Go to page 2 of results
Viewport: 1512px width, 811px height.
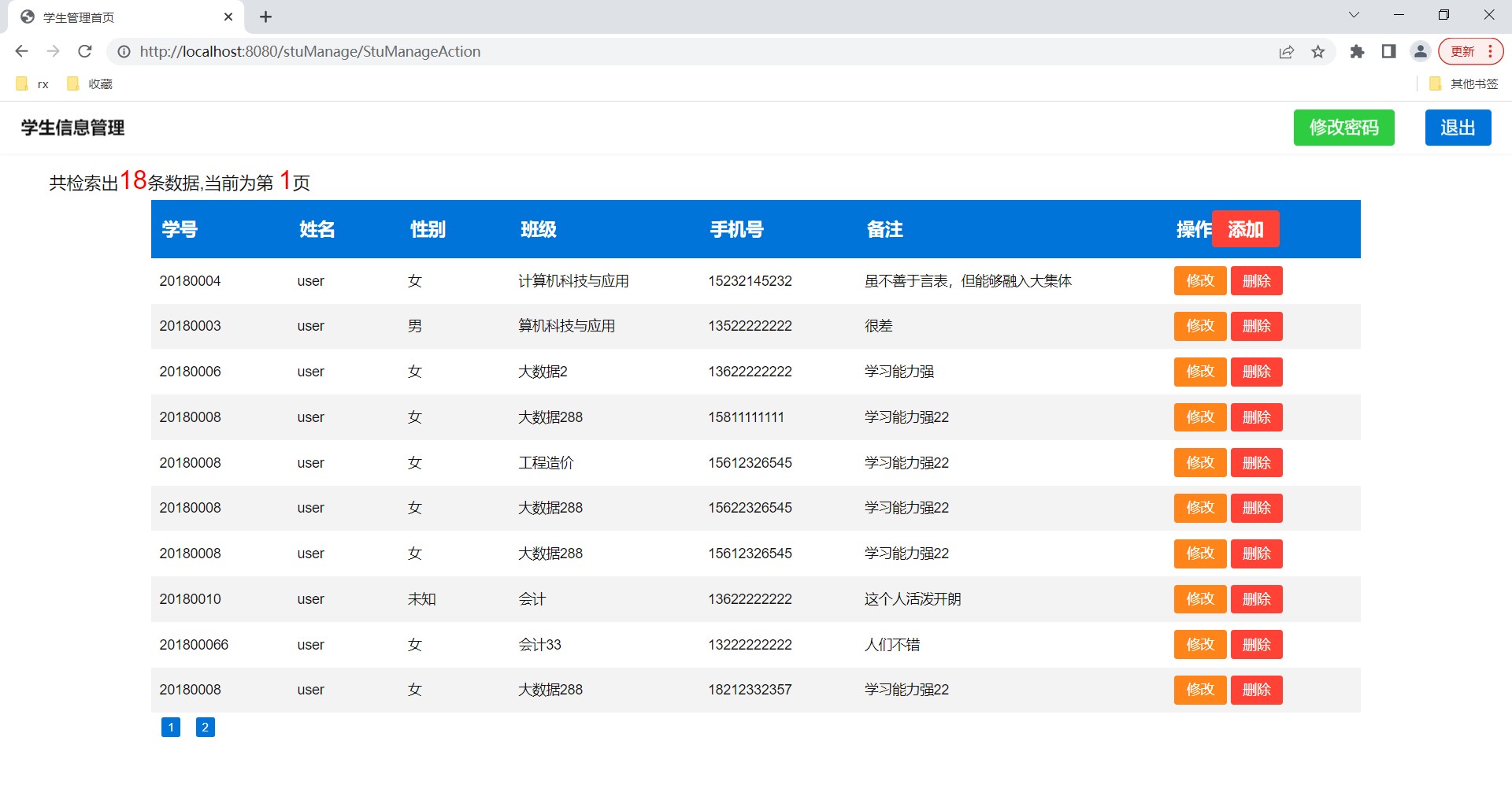coord(205,727)
